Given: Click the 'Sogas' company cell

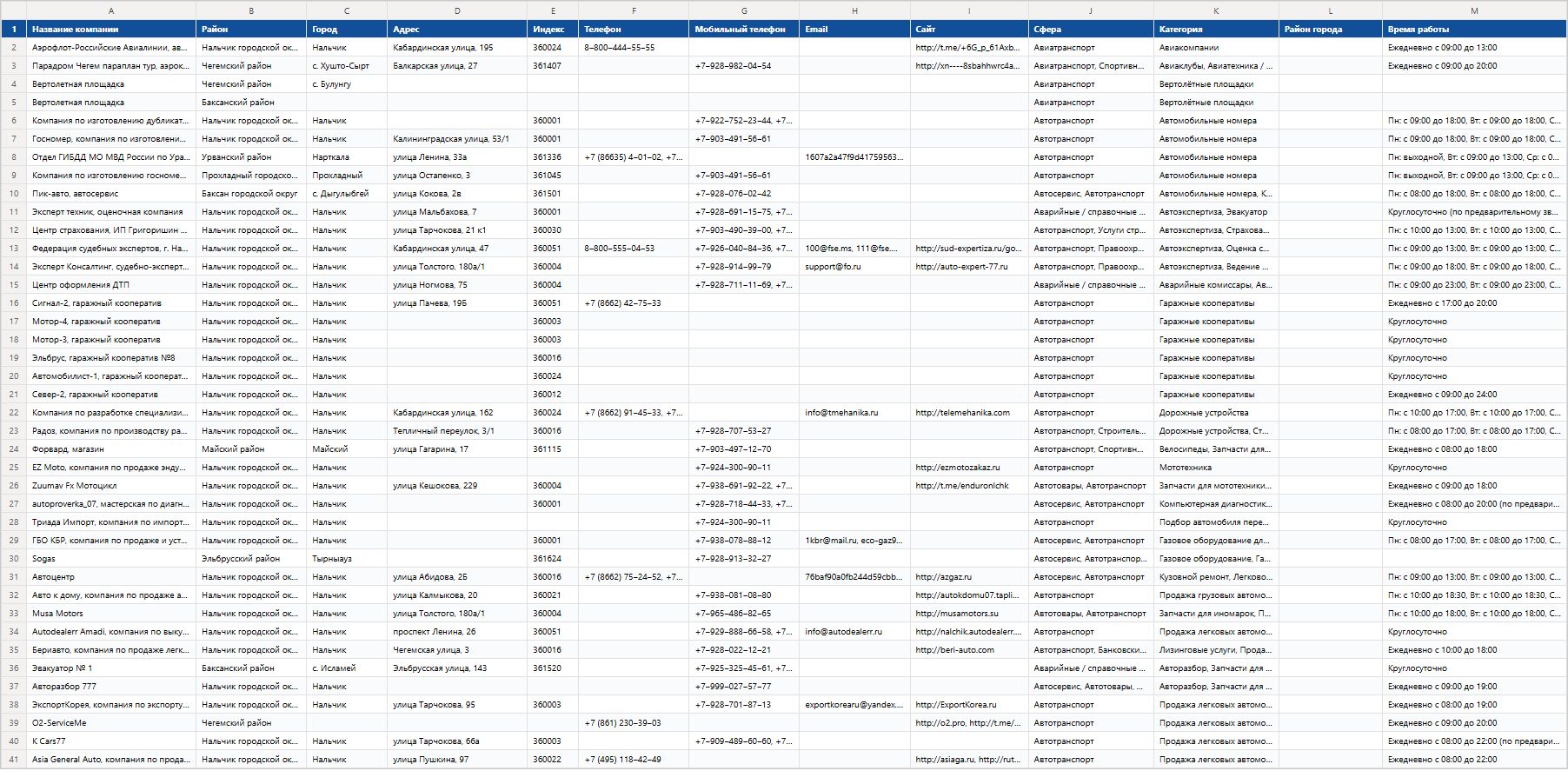Looking at the screenshot, I should (x=111, y=559).
